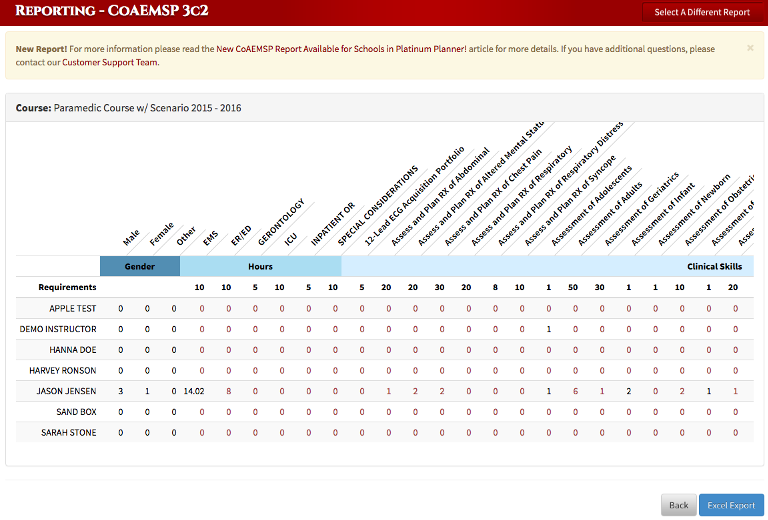Click the HANNA DOE student name
The height and width of the screenshot is (520, 768).
(x=72, y=350)
